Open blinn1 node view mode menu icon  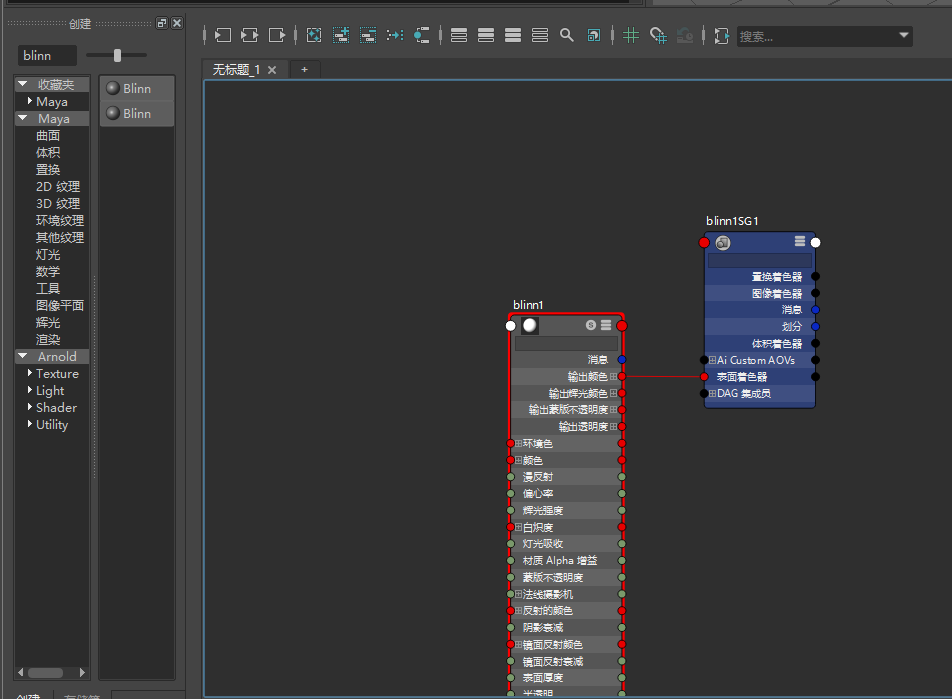pyautogui.click(x=606, y=325)
